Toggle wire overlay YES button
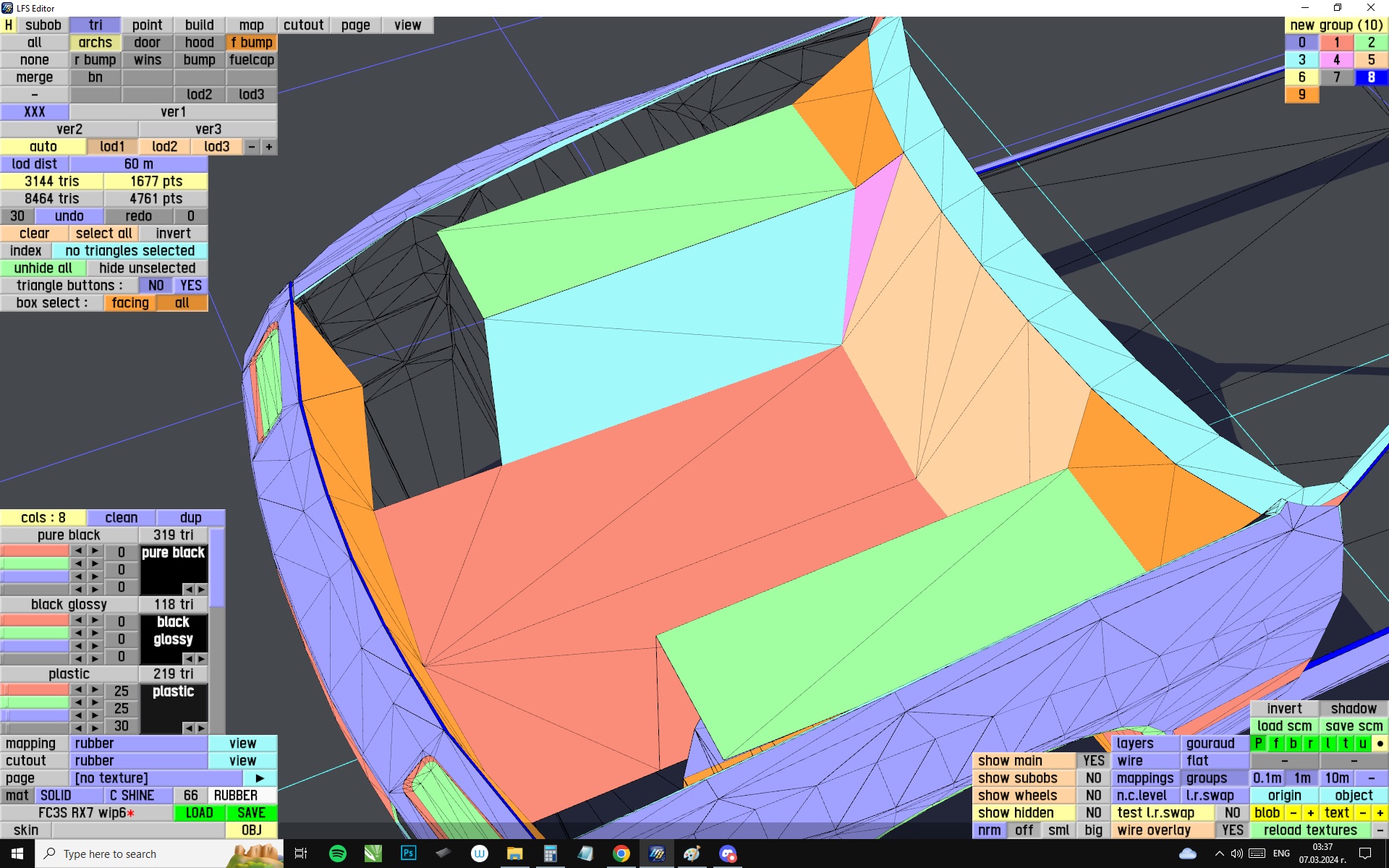Screen dimensions: 1389x868 (x=1232, y=830)
